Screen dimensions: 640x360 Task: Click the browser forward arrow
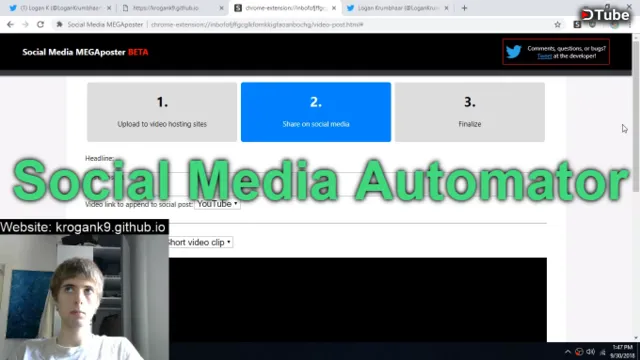[25, 24]
